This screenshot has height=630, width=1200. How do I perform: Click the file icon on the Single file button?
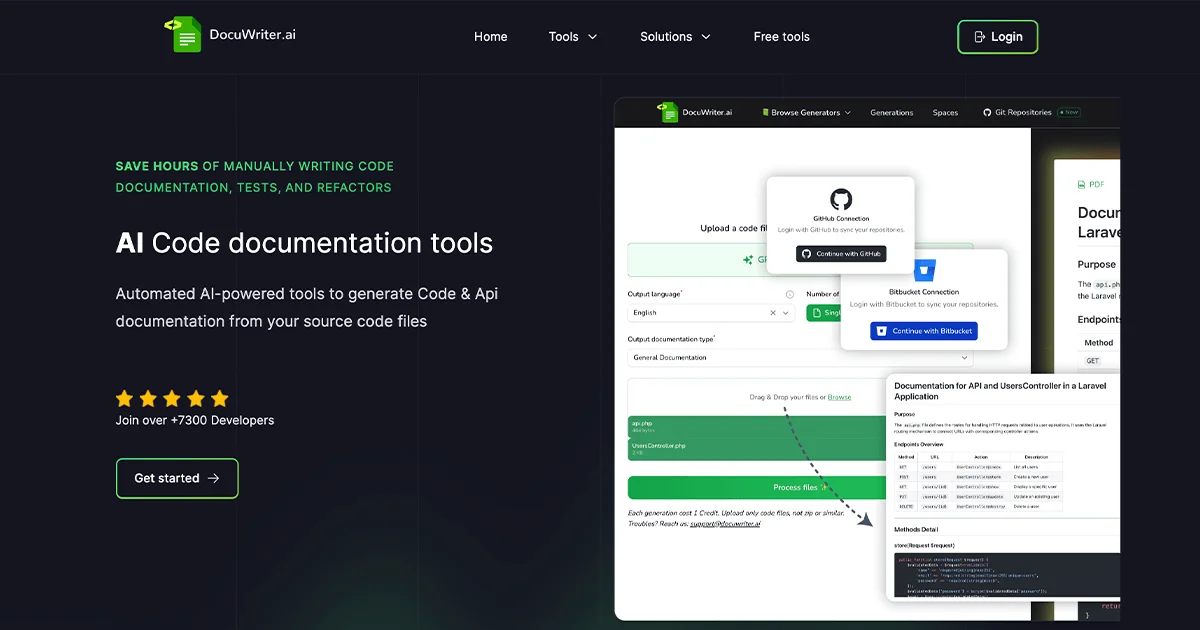[x=816, y=313]
